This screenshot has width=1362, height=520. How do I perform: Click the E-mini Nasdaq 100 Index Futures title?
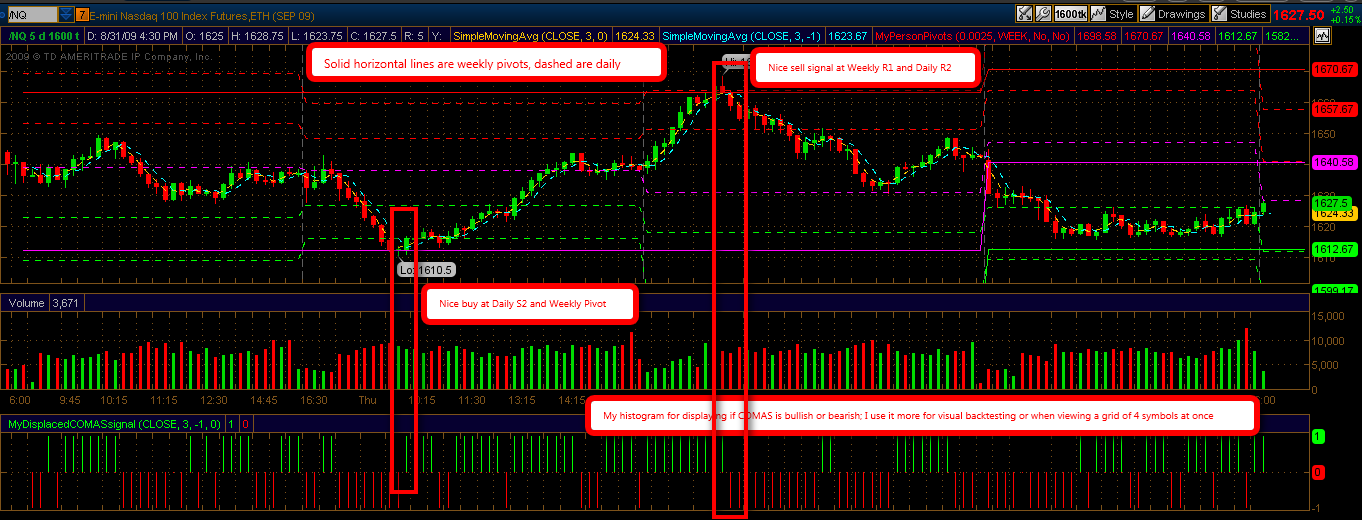click(x=200, y=15)
